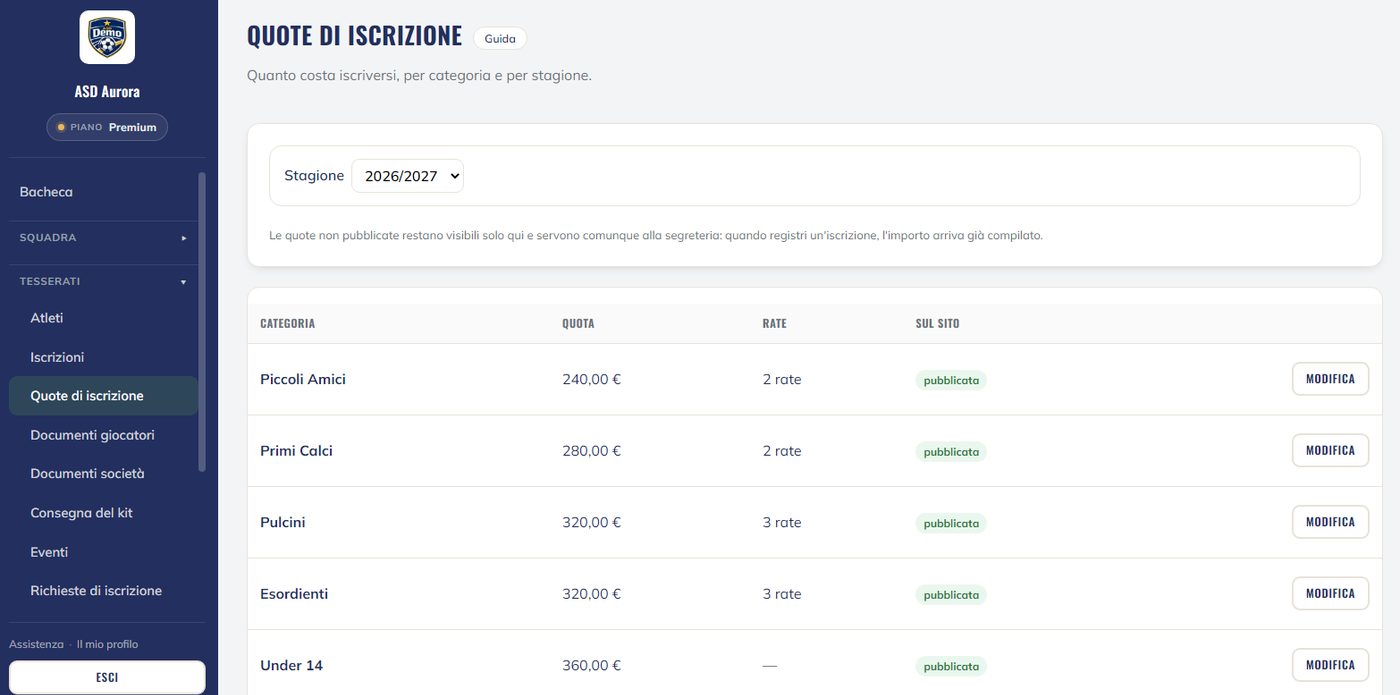The height and width of the screenshot is (695, 1400).
Task: Open the Assistenza link
Action: click(x=36, y=644)
